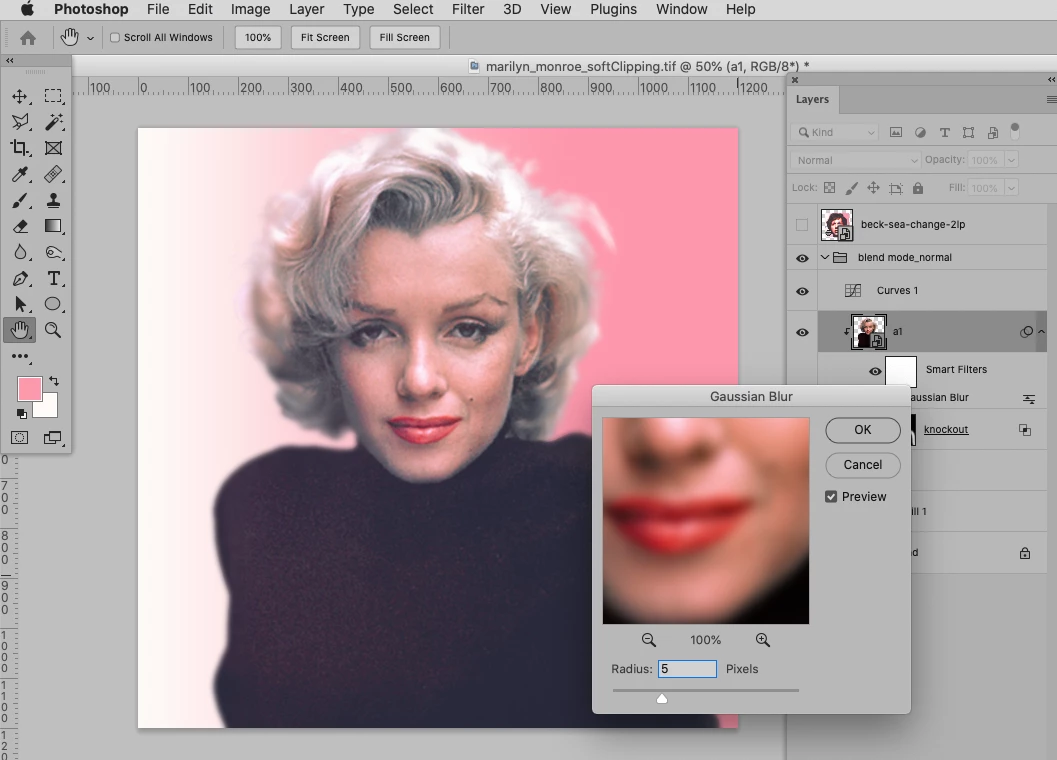Swap foreground and background colors
This screenshot has width=1057, height=760.
(x=54, y=382)
